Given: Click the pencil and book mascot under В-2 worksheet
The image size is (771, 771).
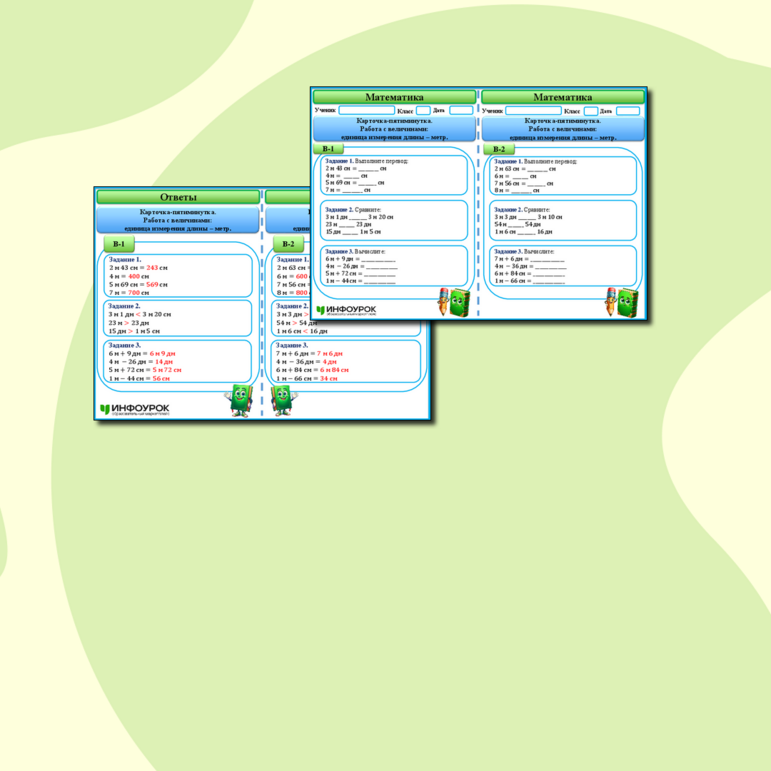Looking at the screenshot, I should (621, 300).
